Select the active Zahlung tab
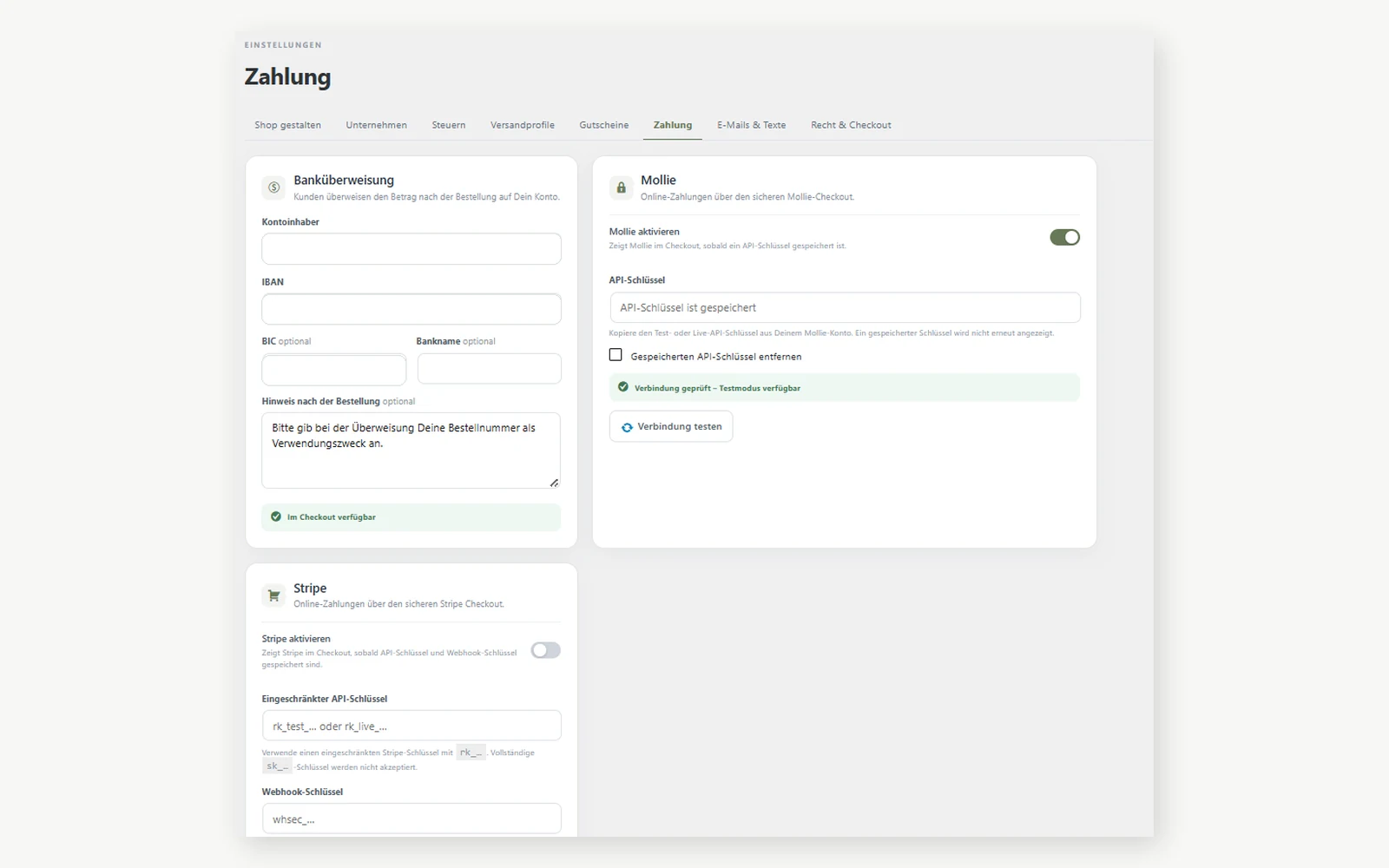 pyautogui.click(x=673, y=125)
